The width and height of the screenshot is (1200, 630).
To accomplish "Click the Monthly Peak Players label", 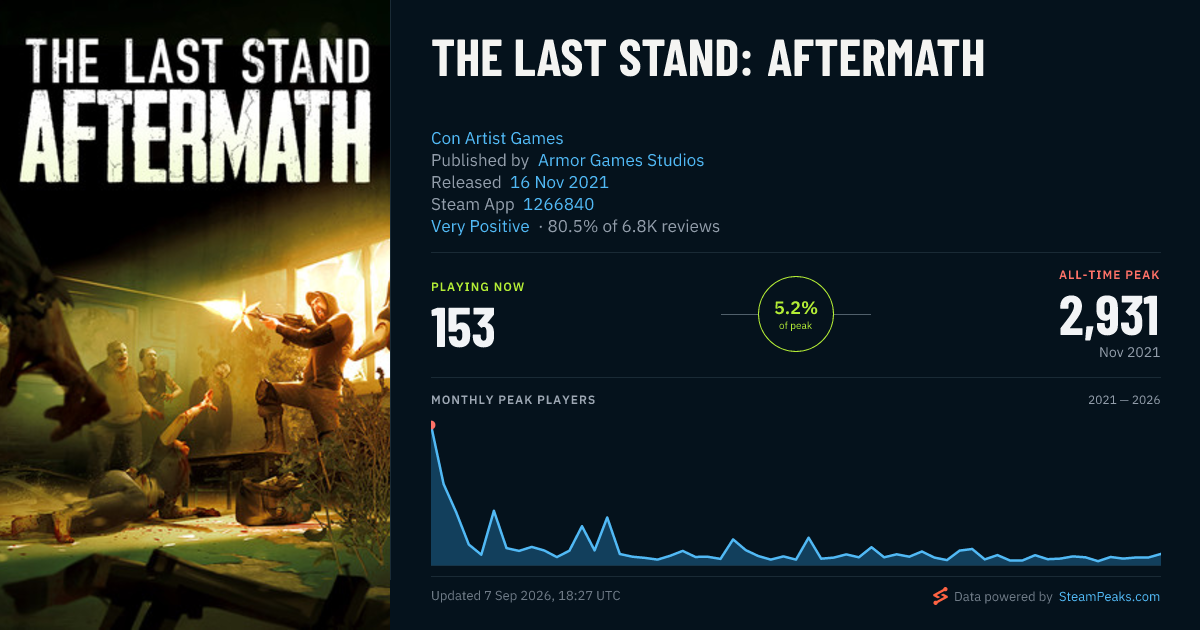I will point(513,400).
